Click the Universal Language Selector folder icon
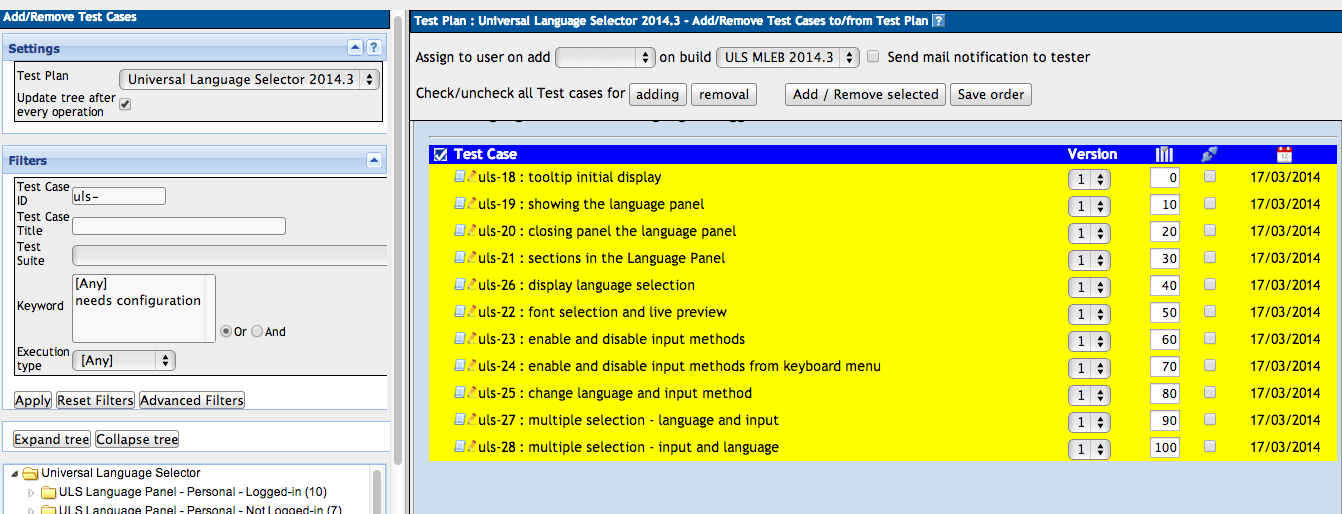Screen dimensions: 1342x514 [30, 473]
